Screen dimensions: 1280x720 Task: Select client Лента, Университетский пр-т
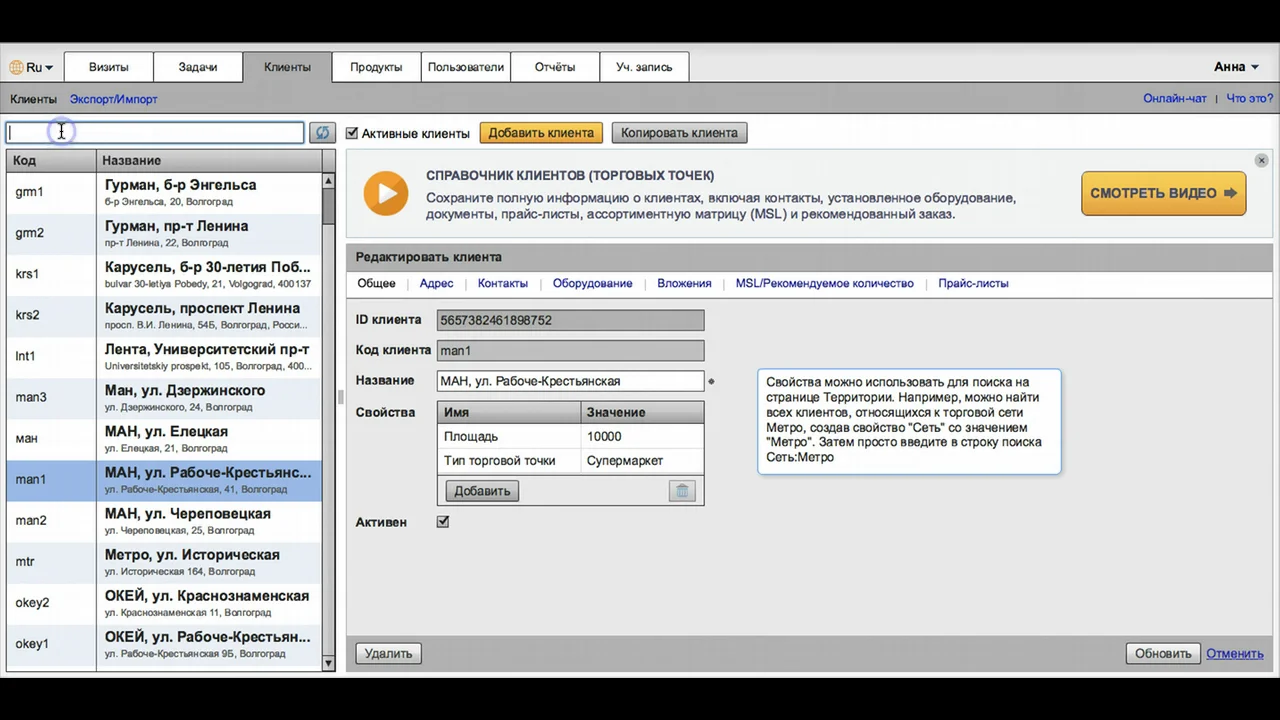(x=164, y=356)
